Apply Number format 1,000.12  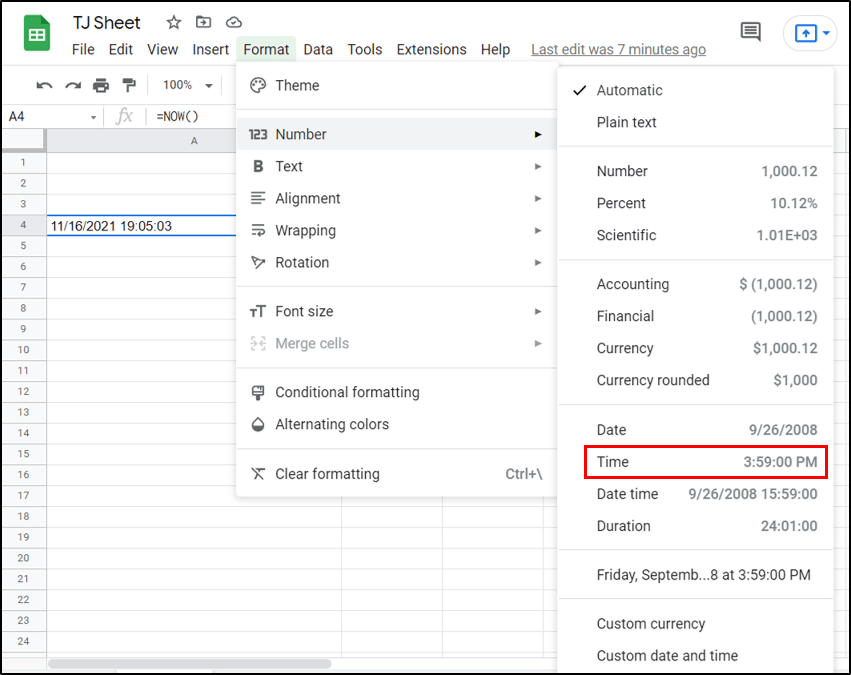[x=695, y=171]
